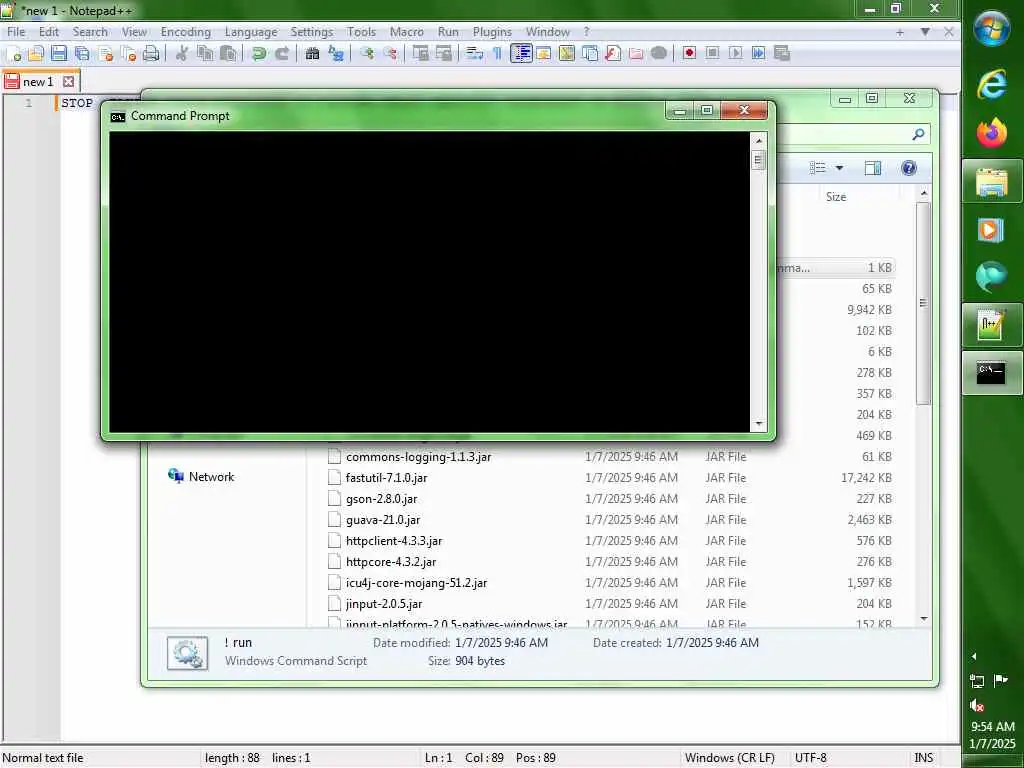
Task: Select the gson-2.8.0.jar file
Action: click(381, 498)
